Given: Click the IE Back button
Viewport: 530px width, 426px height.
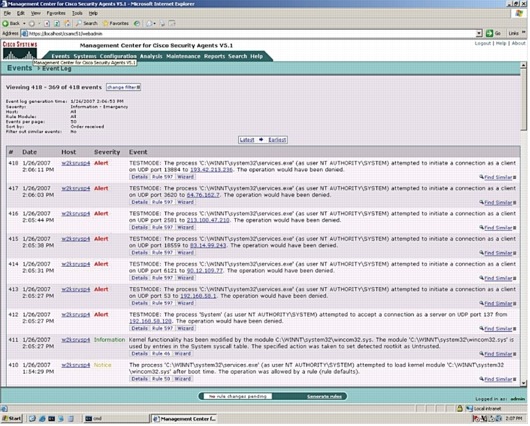Looking at the screenshot, I should point(10,23).
